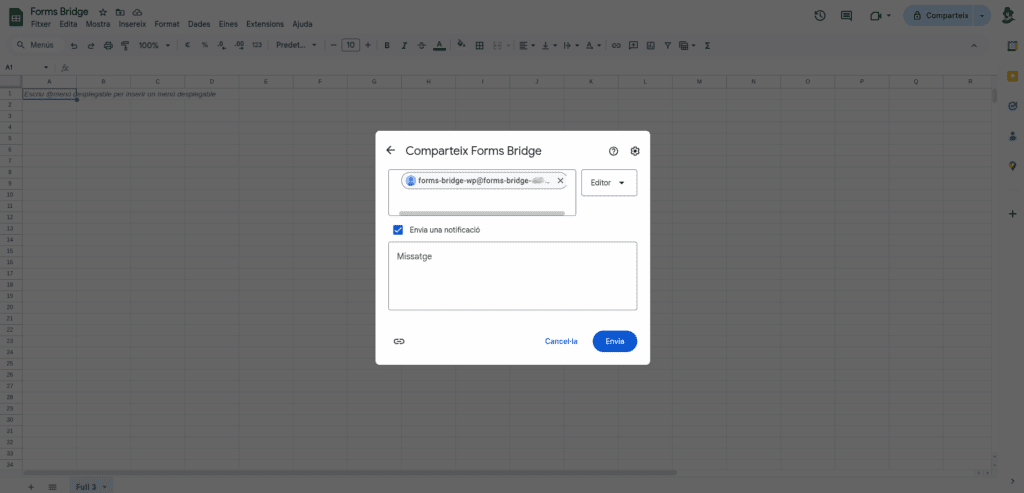Screen dimensions: 1024x493
Task: Open the Dades menu
Action: pos(199,24)
